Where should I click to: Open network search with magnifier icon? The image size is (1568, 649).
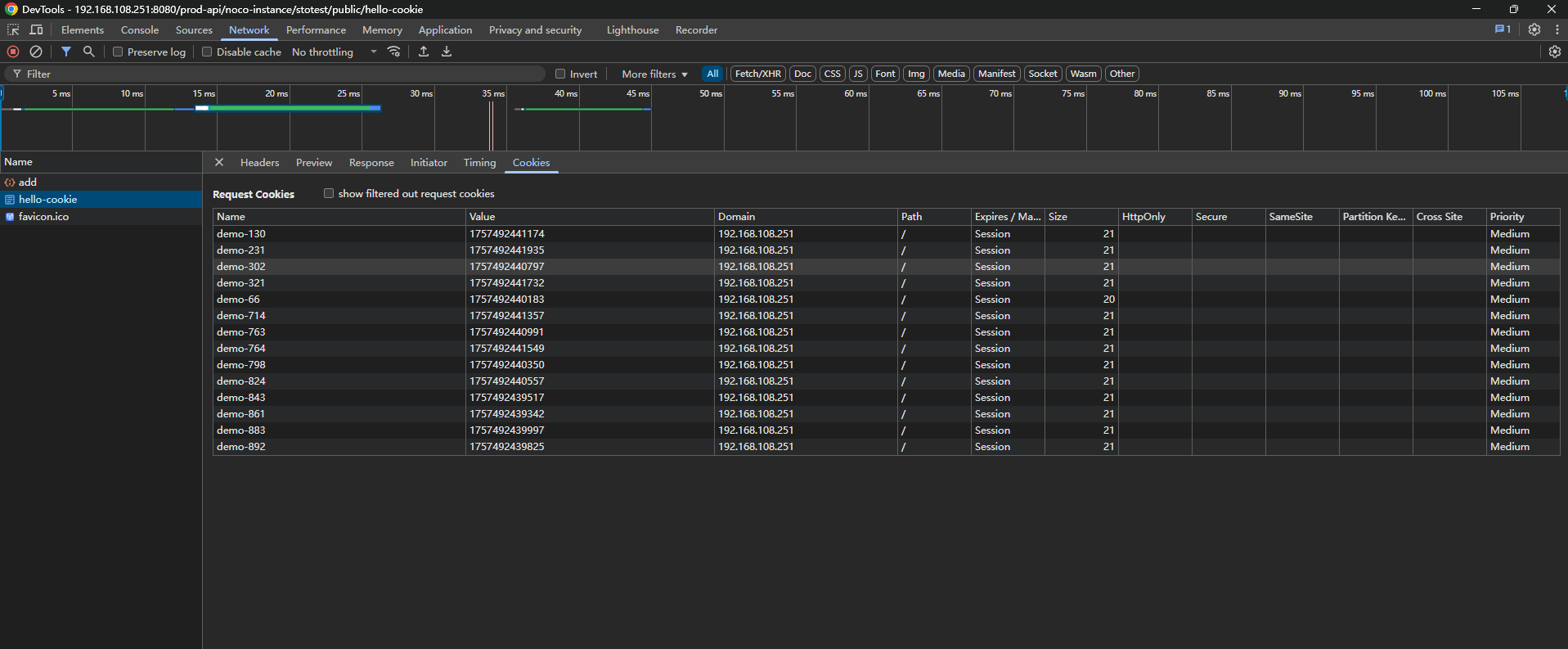coord(89,52)
